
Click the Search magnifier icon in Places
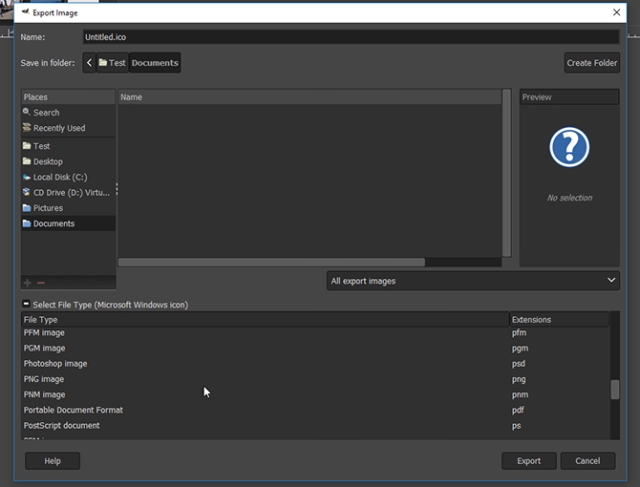[x=27, y=113]
